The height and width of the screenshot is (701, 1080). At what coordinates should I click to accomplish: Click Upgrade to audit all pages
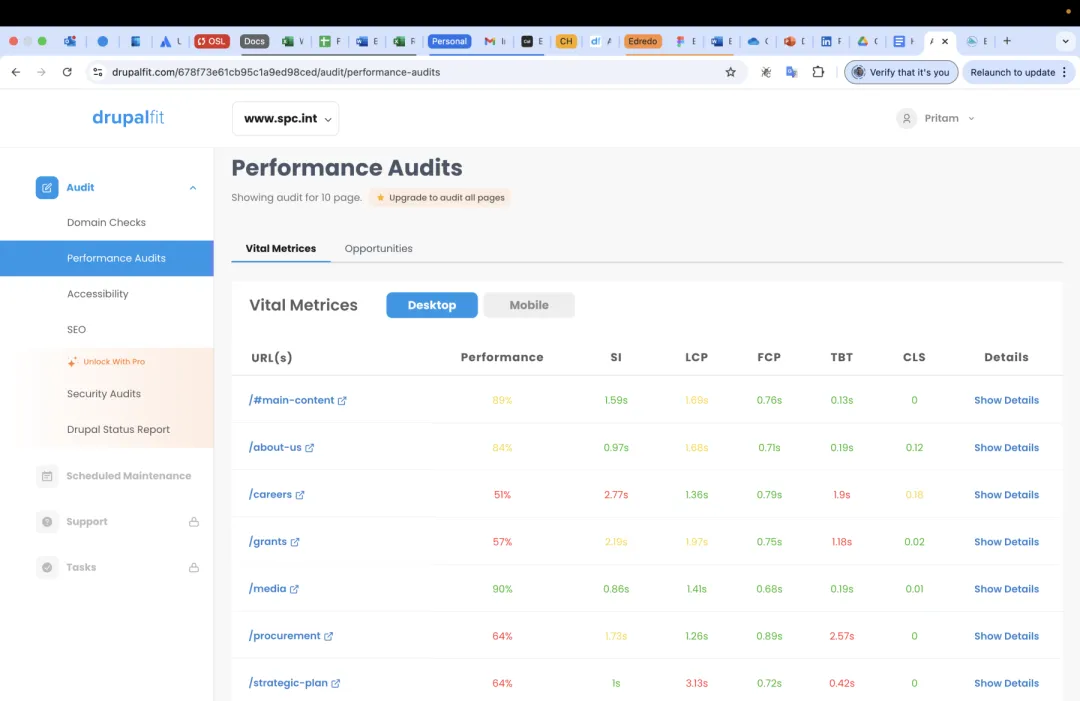click(x=440, y=198)
